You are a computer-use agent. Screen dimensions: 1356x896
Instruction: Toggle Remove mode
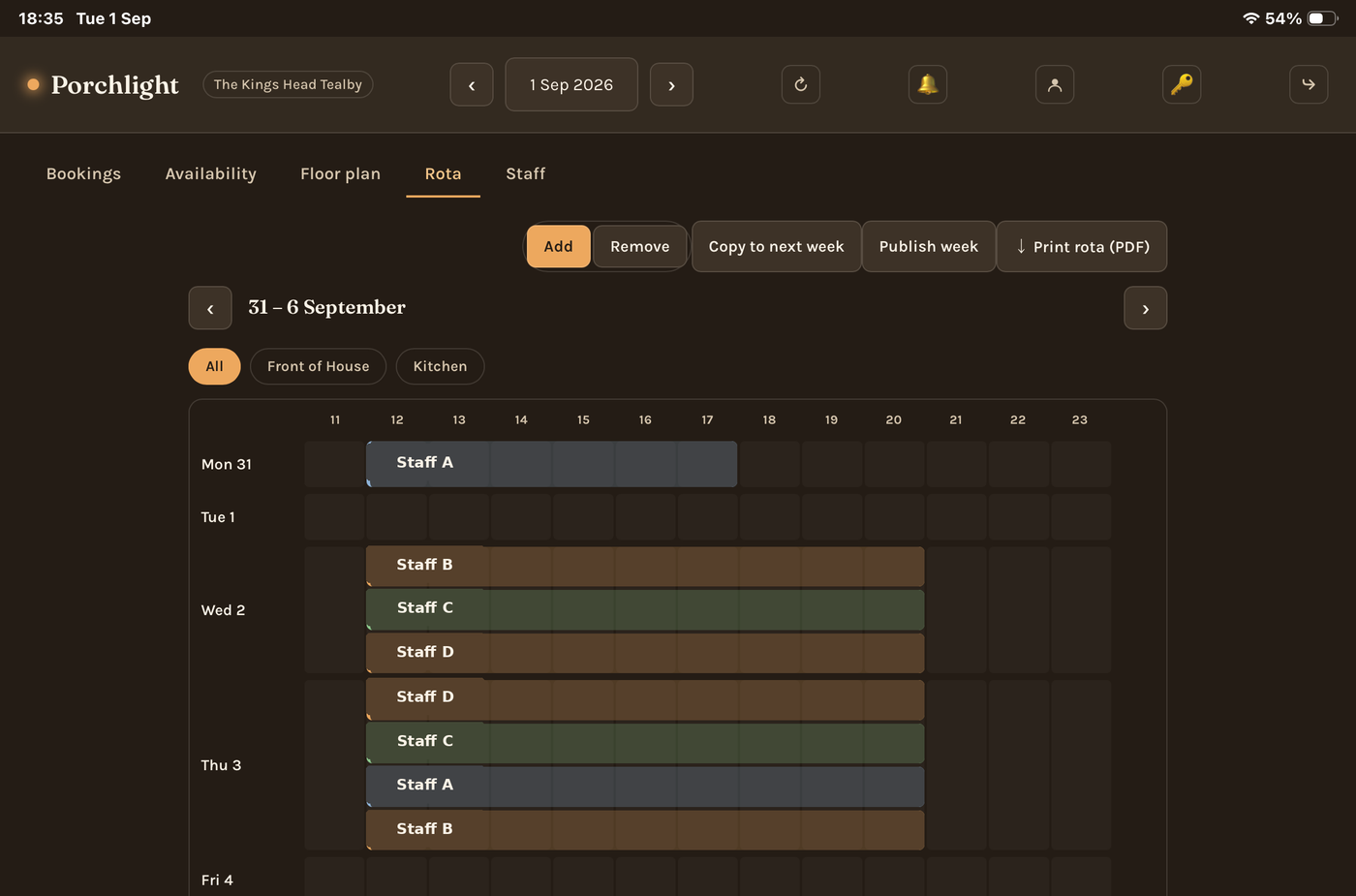[x=640, y=247]
